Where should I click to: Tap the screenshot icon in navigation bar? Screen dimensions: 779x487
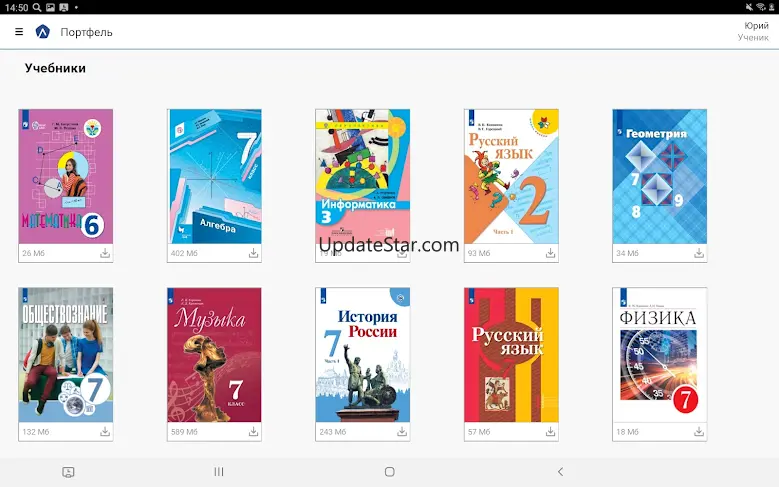[68, 472]
